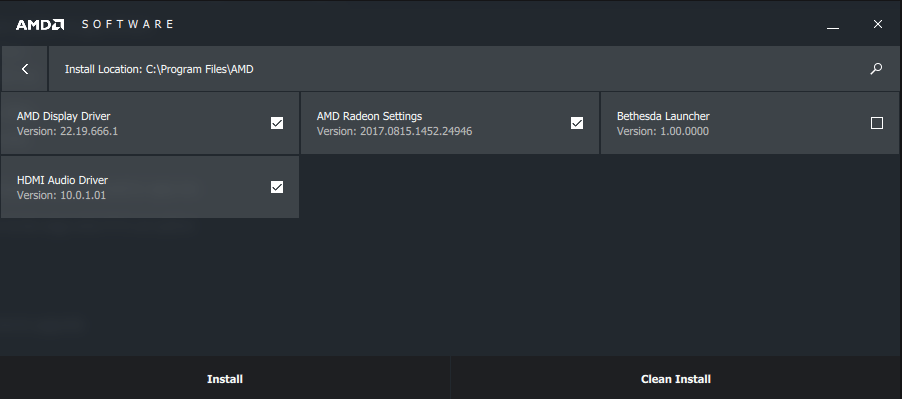Click the AMD logo
This screenshot has height=399, width=902.
pyautogui.click(x=40, y=25)
